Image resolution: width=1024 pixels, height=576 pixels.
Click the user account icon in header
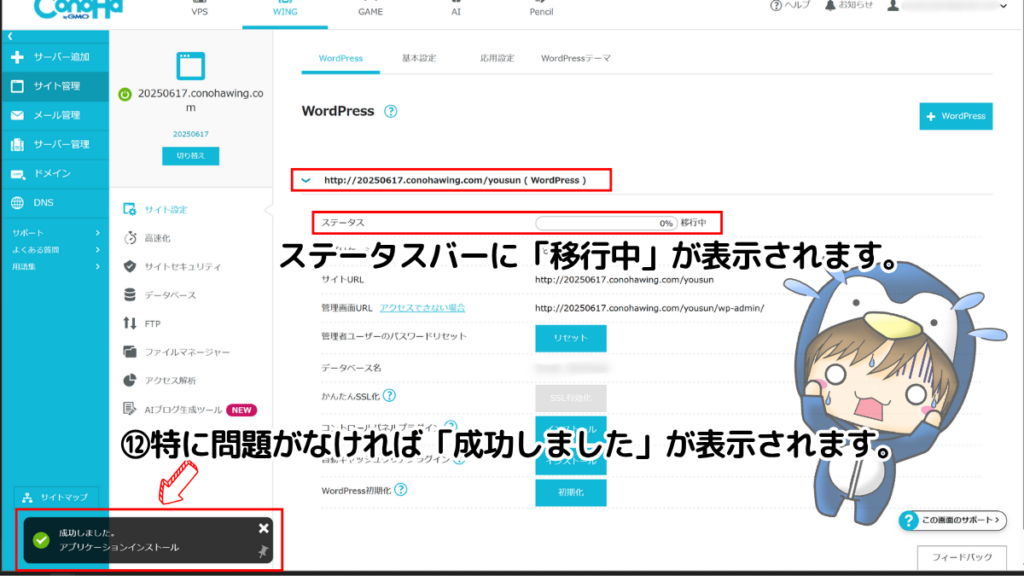pyautogui.click(x=893, y=5)
